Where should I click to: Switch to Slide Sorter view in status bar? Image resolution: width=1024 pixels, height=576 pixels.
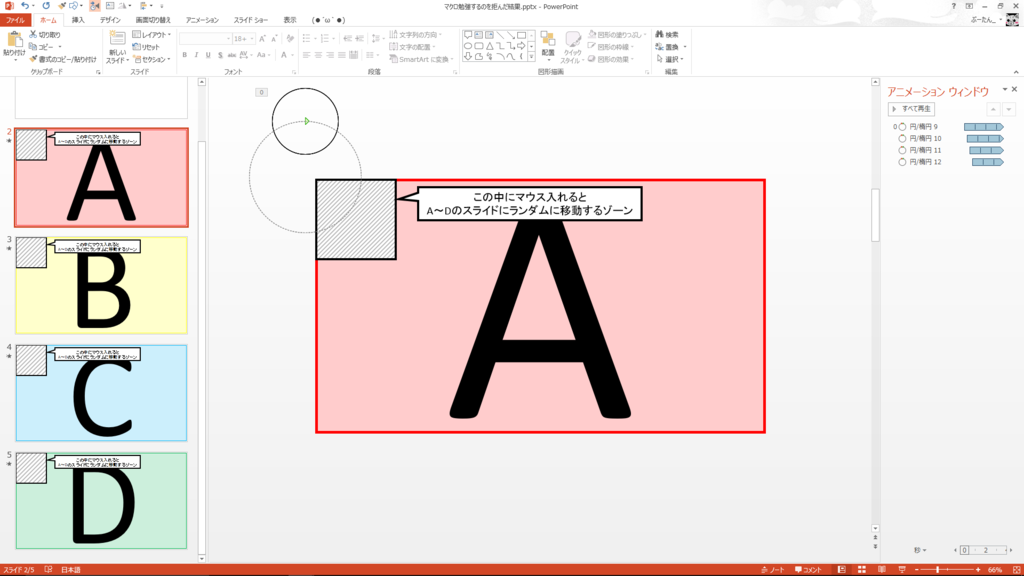pyautogui.click(x=861, y=569)
